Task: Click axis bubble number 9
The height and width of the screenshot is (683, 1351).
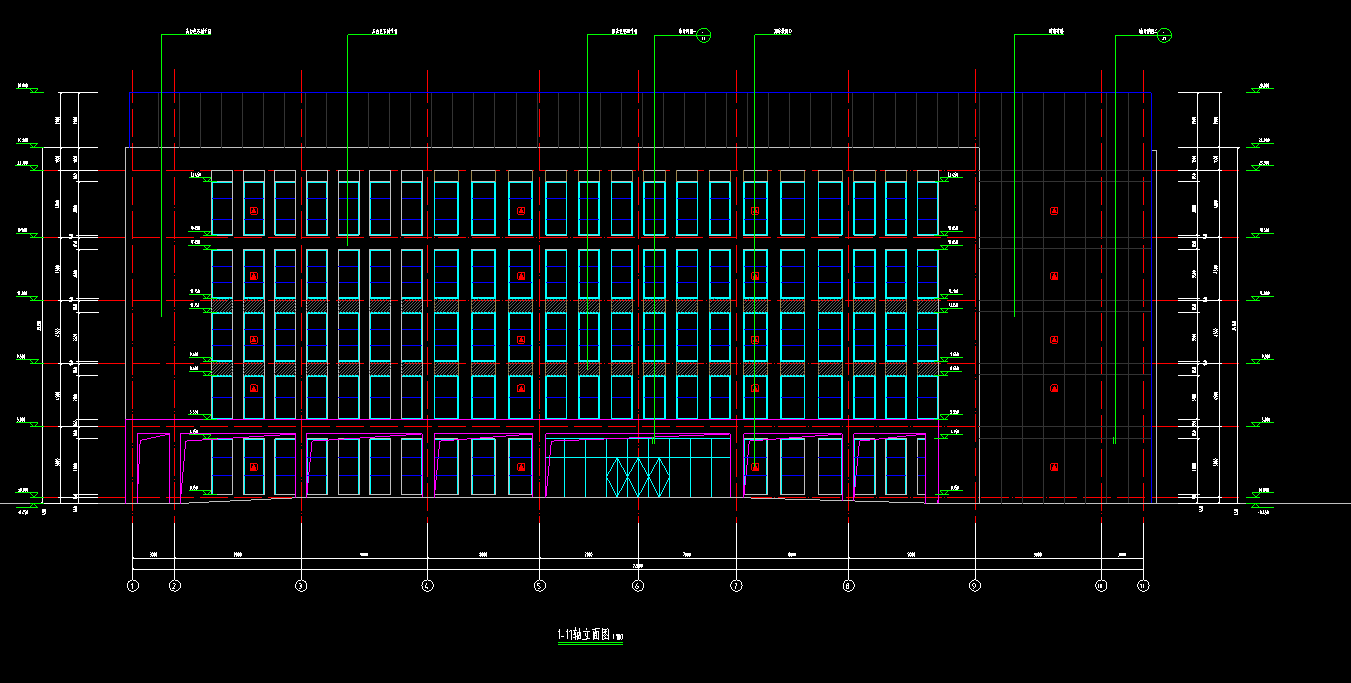Action: coord(975,586)
